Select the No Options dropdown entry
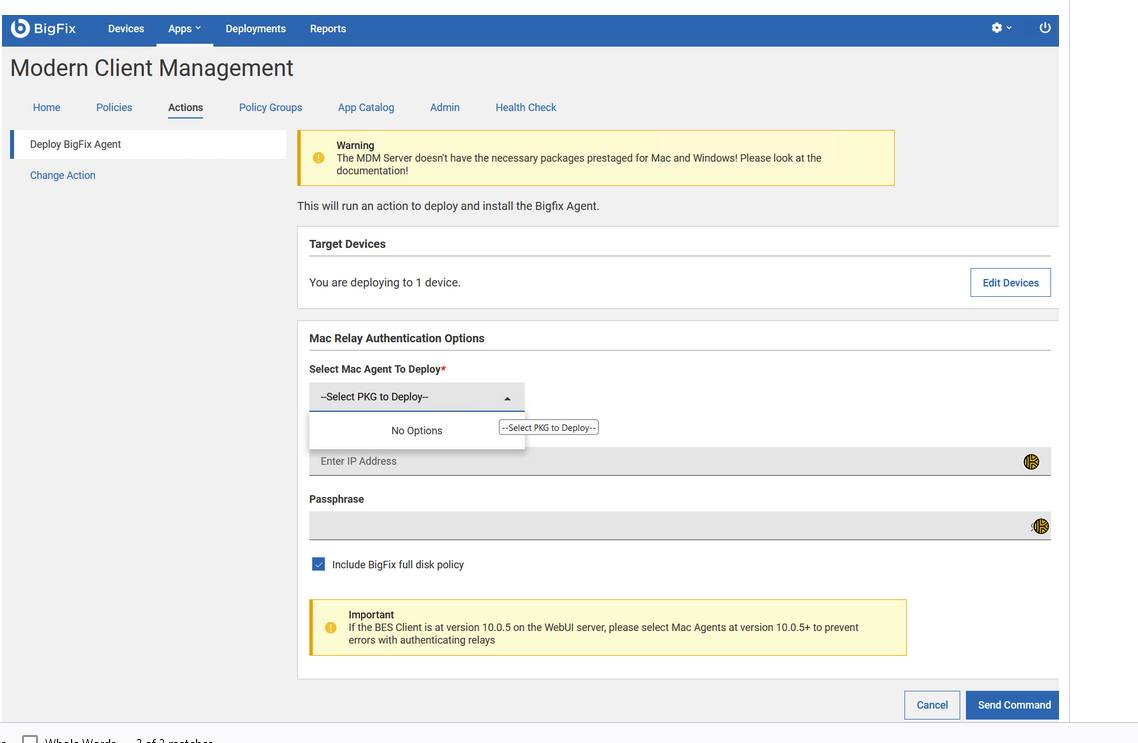The width and height of the screenshot is (1138, 743). coord(416,431)
